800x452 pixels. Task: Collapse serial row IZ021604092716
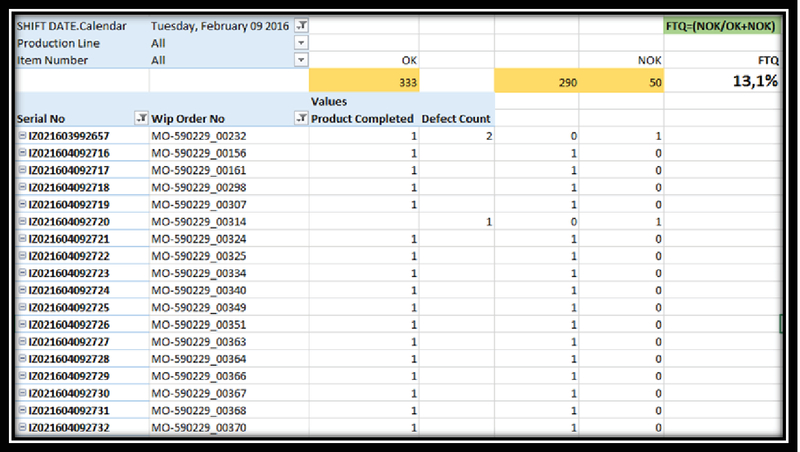22,153
